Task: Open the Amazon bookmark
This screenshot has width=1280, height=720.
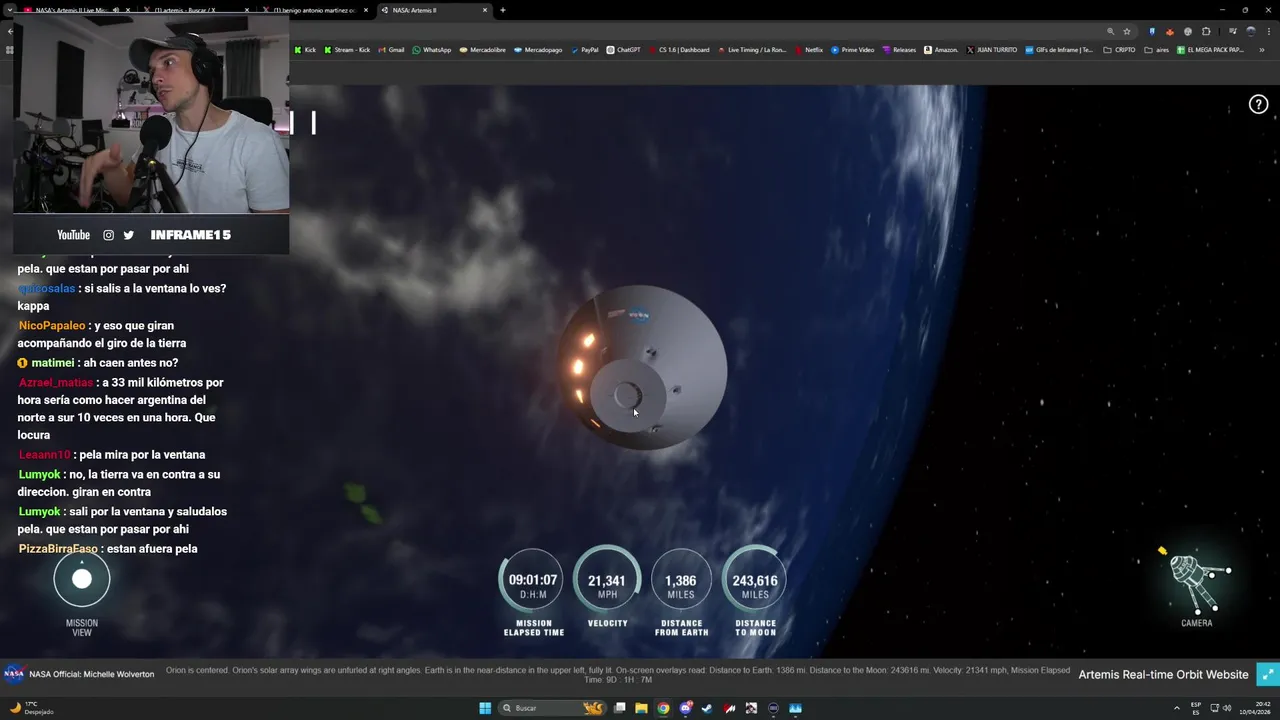Action: click(x=941, y=49)
